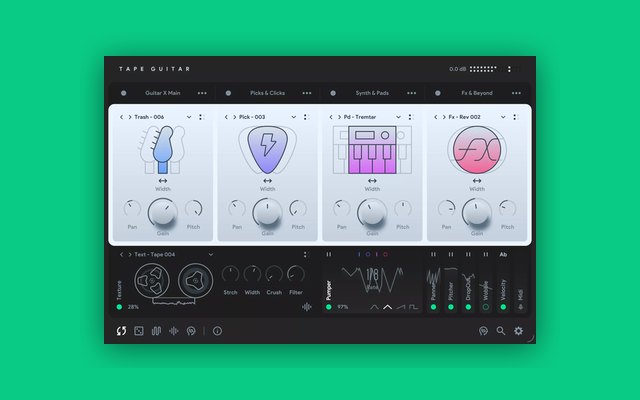Open the Synth & Pads three-dots menu
The height and width of the screenshot is (400, 640).
411,93
